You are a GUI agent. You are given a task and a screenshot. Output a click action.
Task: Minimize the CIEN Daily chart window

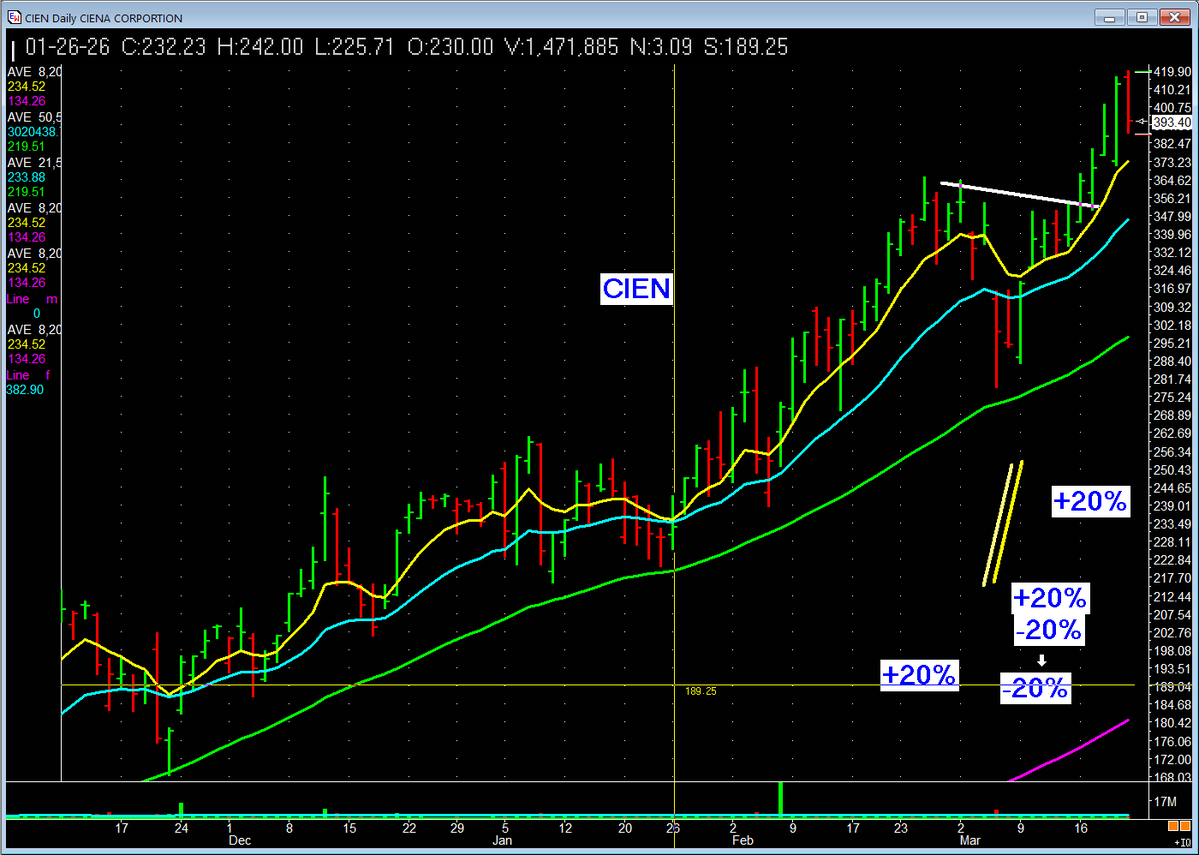pyautogui.click(x=1111, y=17)
